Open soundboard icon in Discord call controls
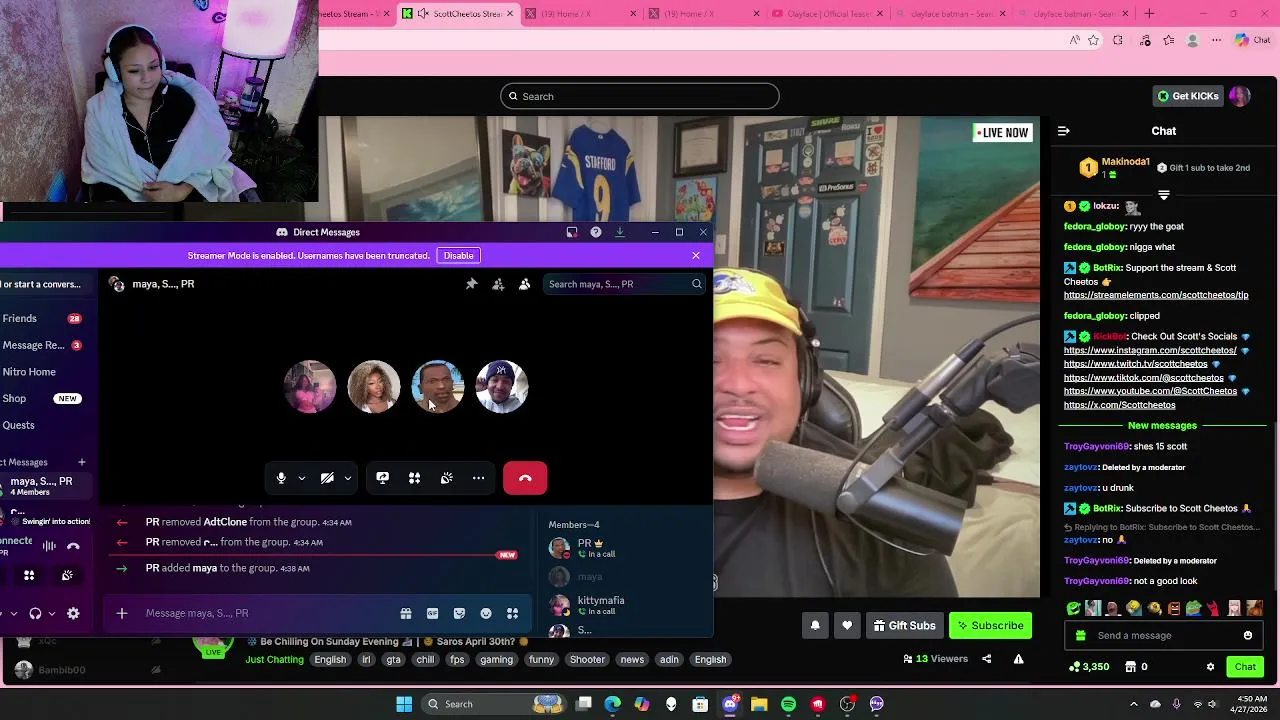Image resolution: width=1280 pixels, height=720 pixels. click(446, 478)
